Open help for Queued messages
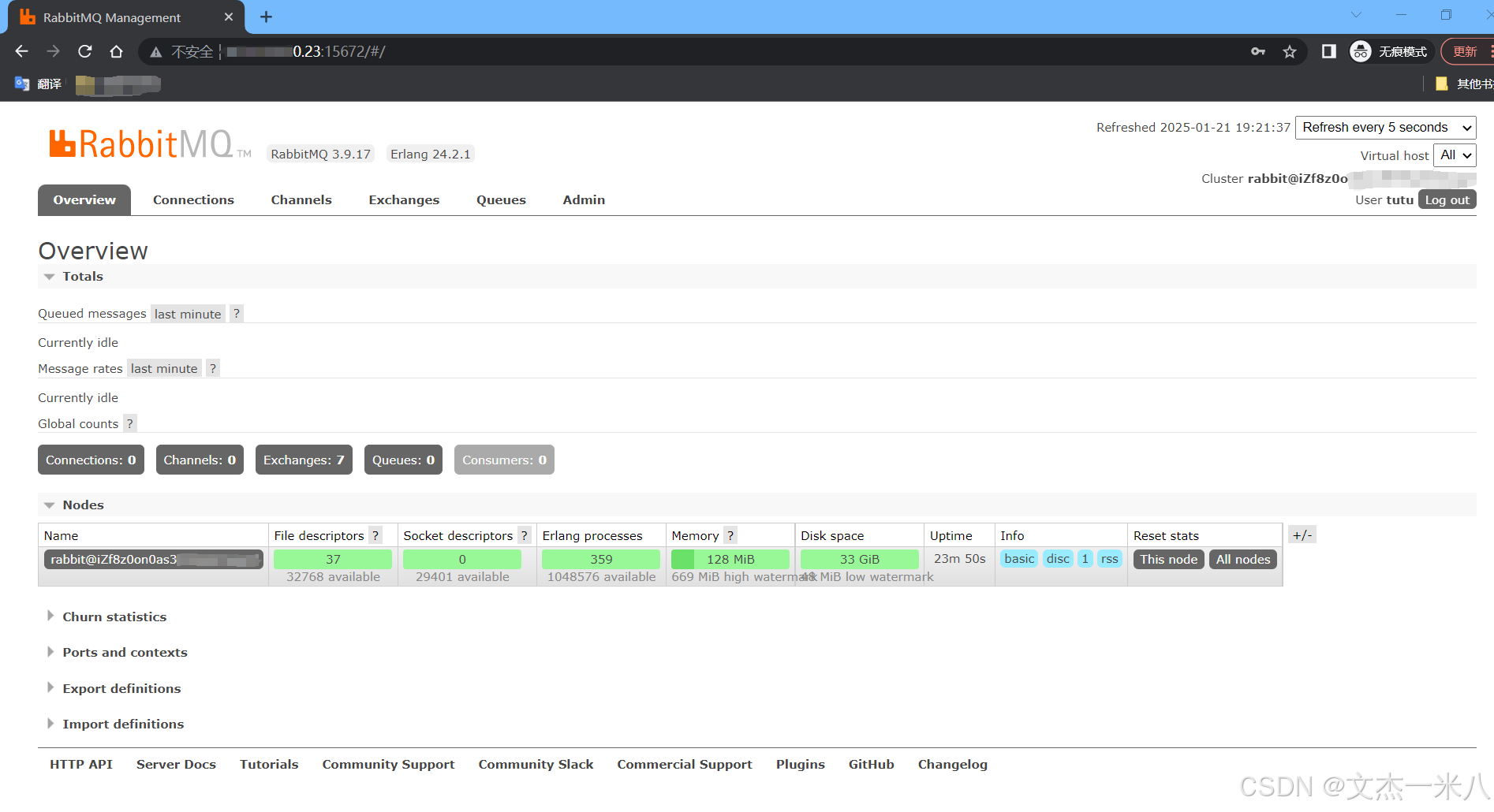 click(237, 314)
